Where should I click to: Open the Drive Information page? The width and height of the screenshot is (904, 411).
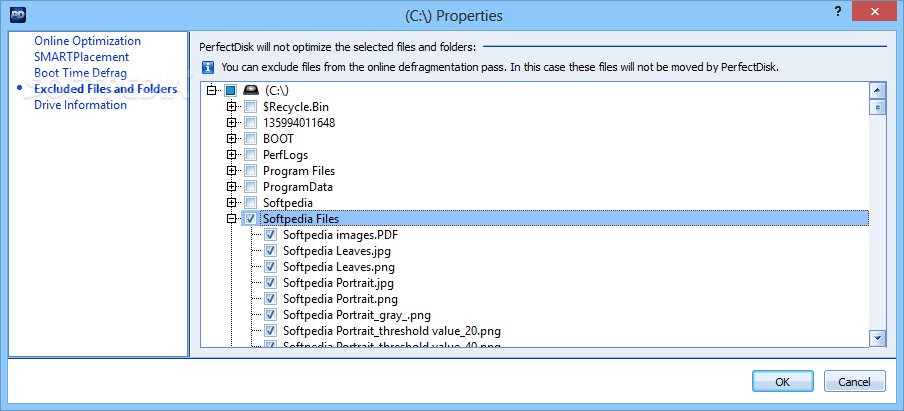coord(80,105)
